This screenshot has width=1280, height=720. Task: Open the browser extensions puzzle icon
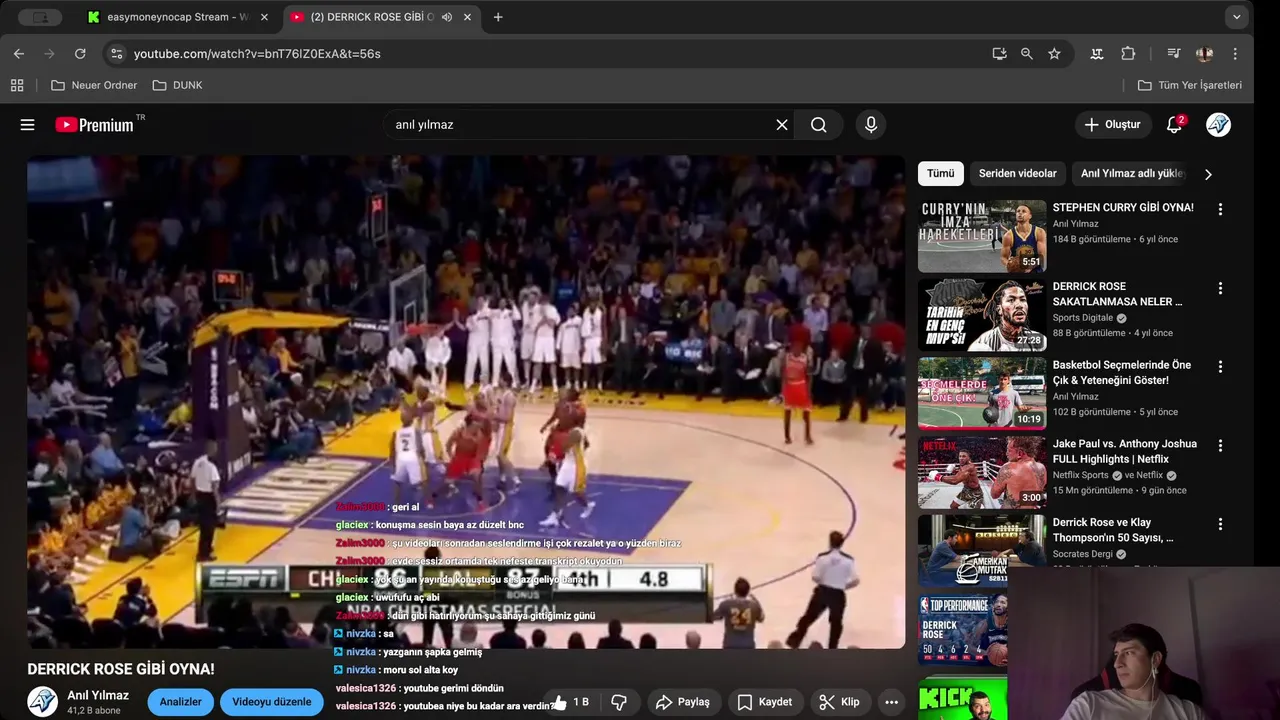pos(1128,54)
